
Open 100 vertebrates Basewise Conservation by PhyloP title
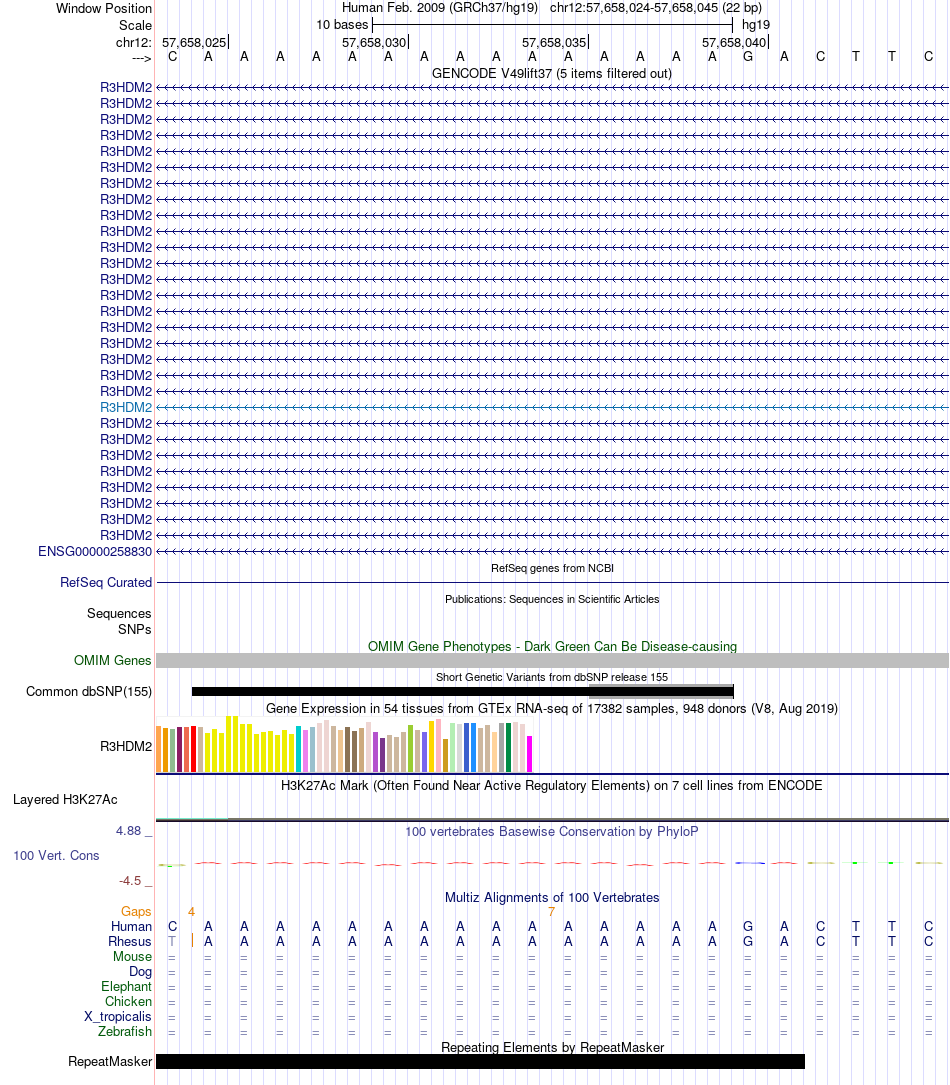[552, 832]
